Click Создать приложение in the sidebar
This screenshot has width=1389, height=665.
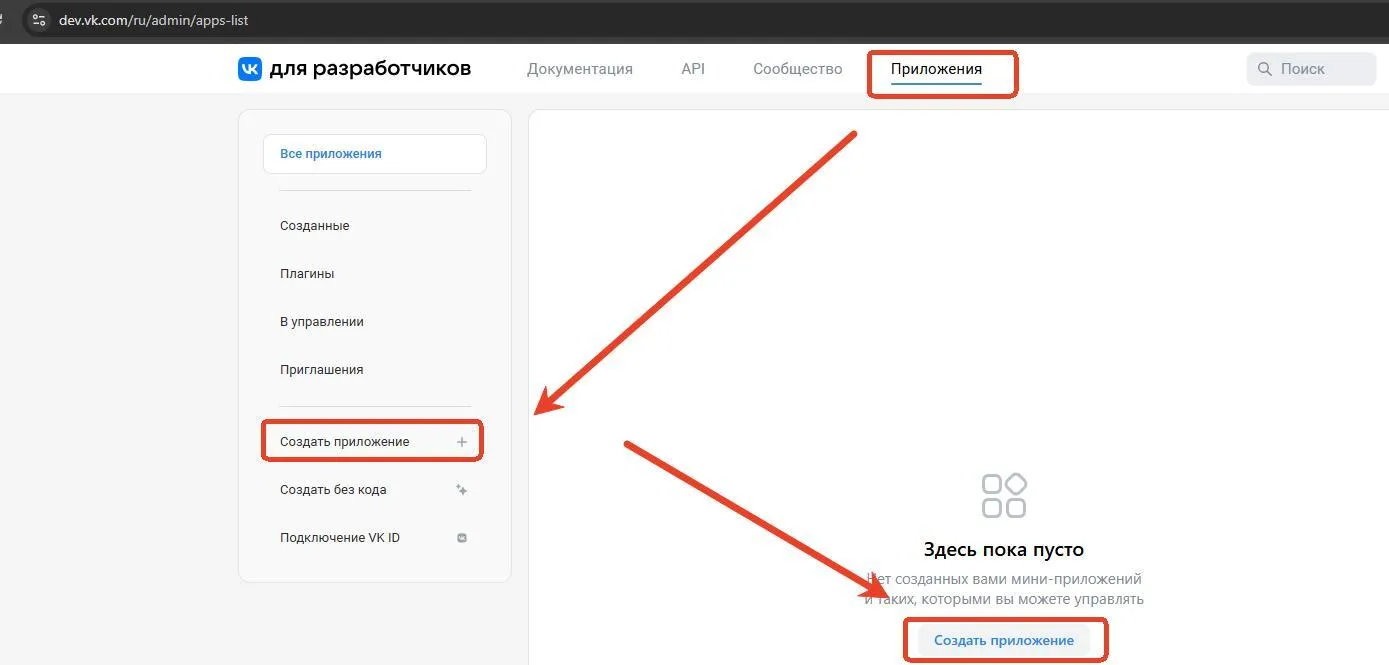click(375, 442)
